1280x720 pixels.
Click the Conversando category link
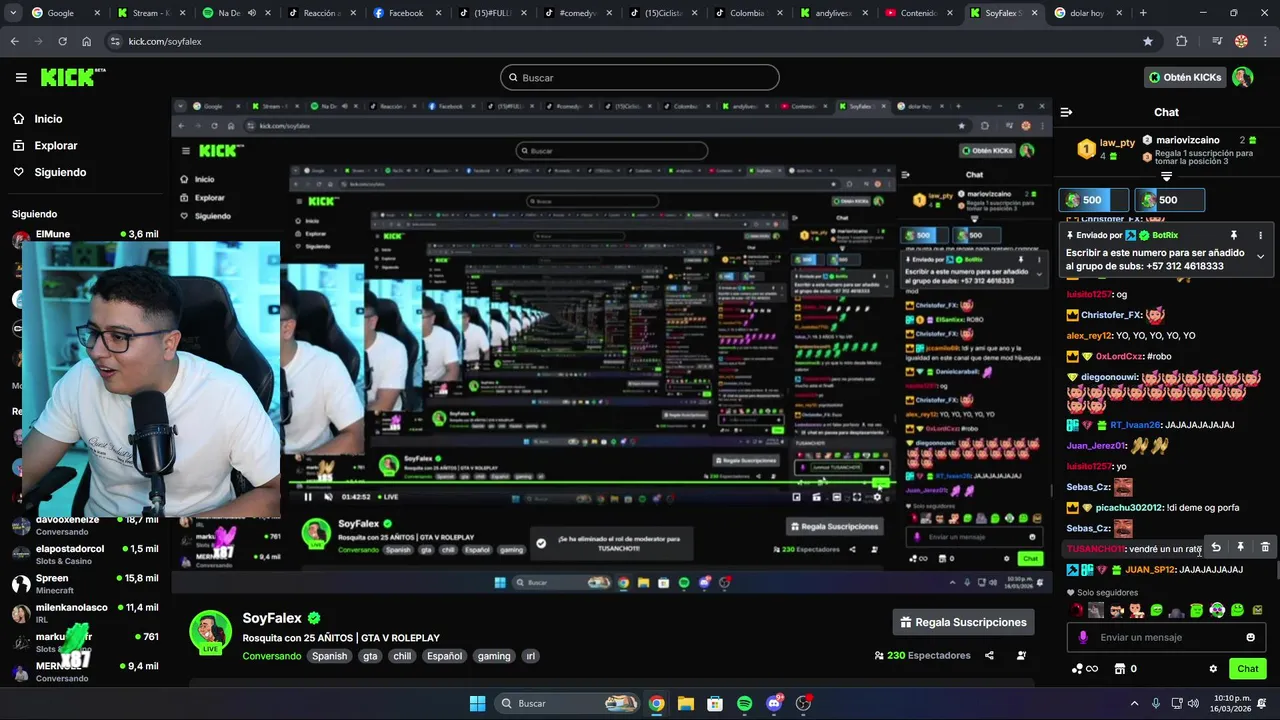271,656
